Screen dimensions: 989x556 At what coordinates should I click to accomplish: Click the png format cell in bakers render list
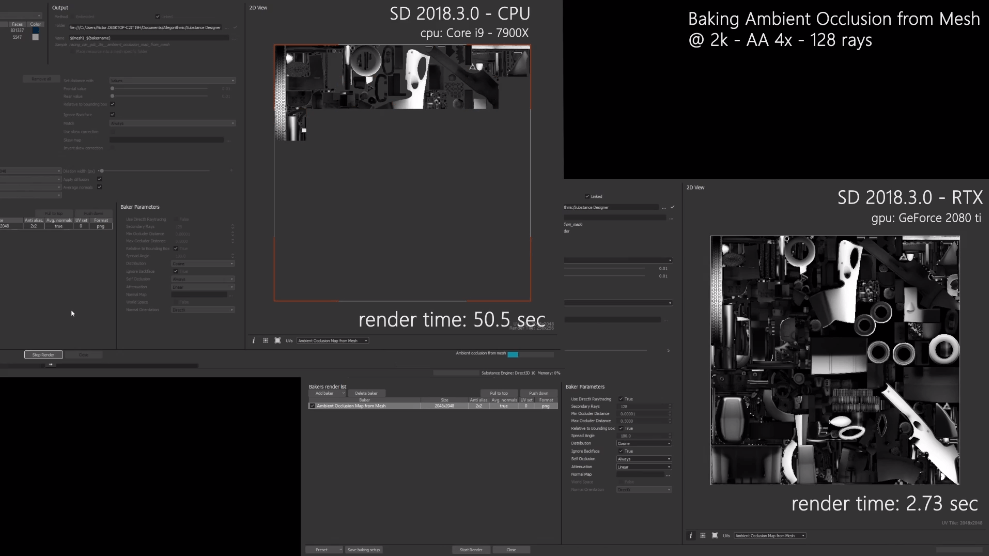[546, 406]
